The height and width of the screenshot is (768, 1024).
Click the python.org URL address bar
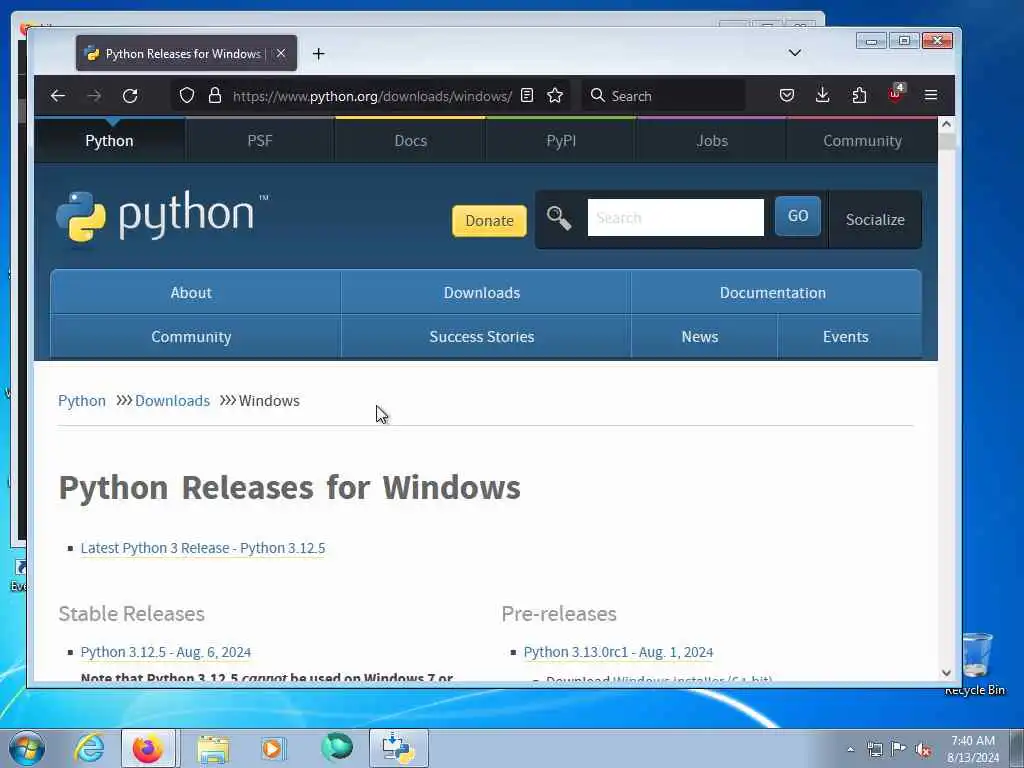372,96
